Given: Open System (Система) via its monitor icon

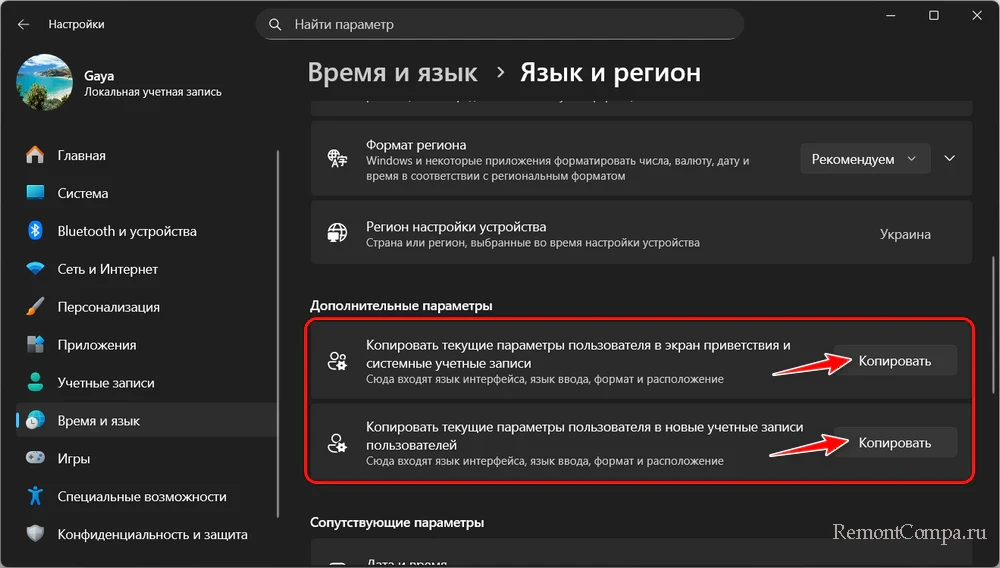Looking at the screenshot, I should point(35,193).
